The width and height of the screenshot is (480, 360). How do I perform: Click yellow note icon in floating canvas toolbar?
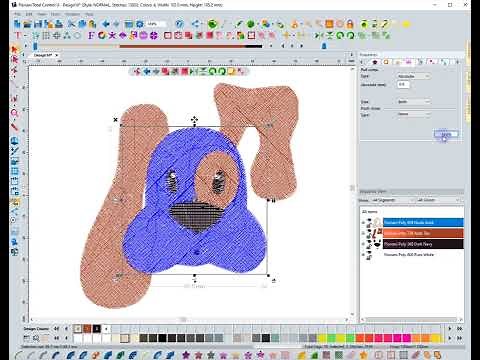(231, 71)
